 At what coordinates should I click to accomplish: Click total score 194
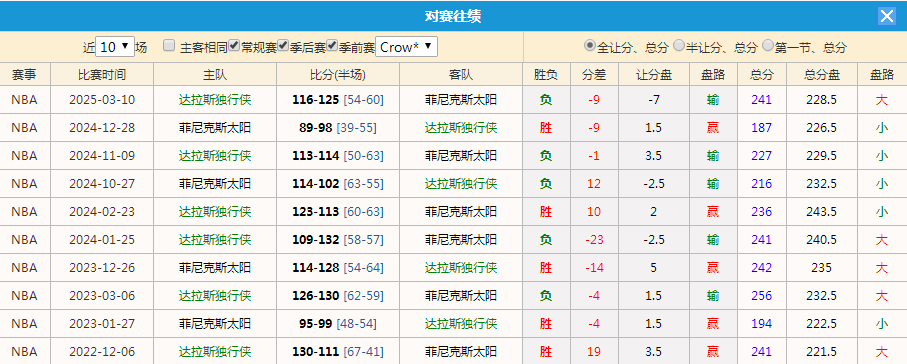(762, 323)
